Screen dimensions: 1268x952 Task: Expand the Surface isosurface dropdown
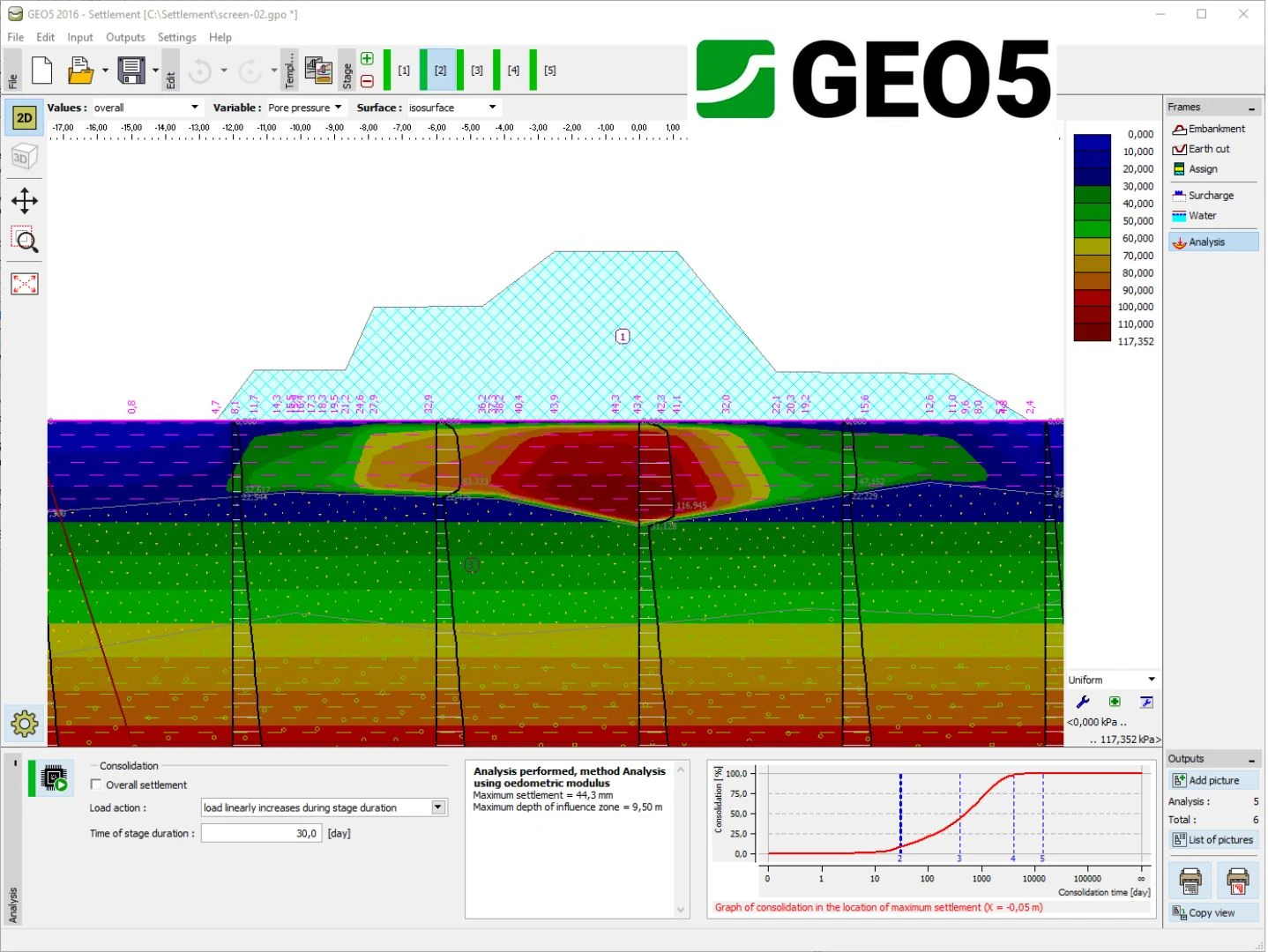click(453, 108)
